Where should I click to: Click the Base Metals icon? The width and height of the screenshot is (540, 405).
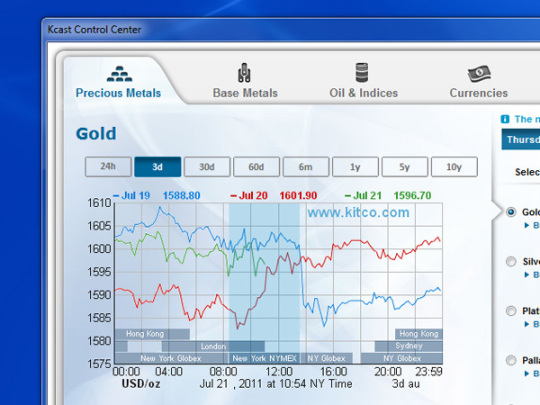pyautogui.click(x=244, y=73)
